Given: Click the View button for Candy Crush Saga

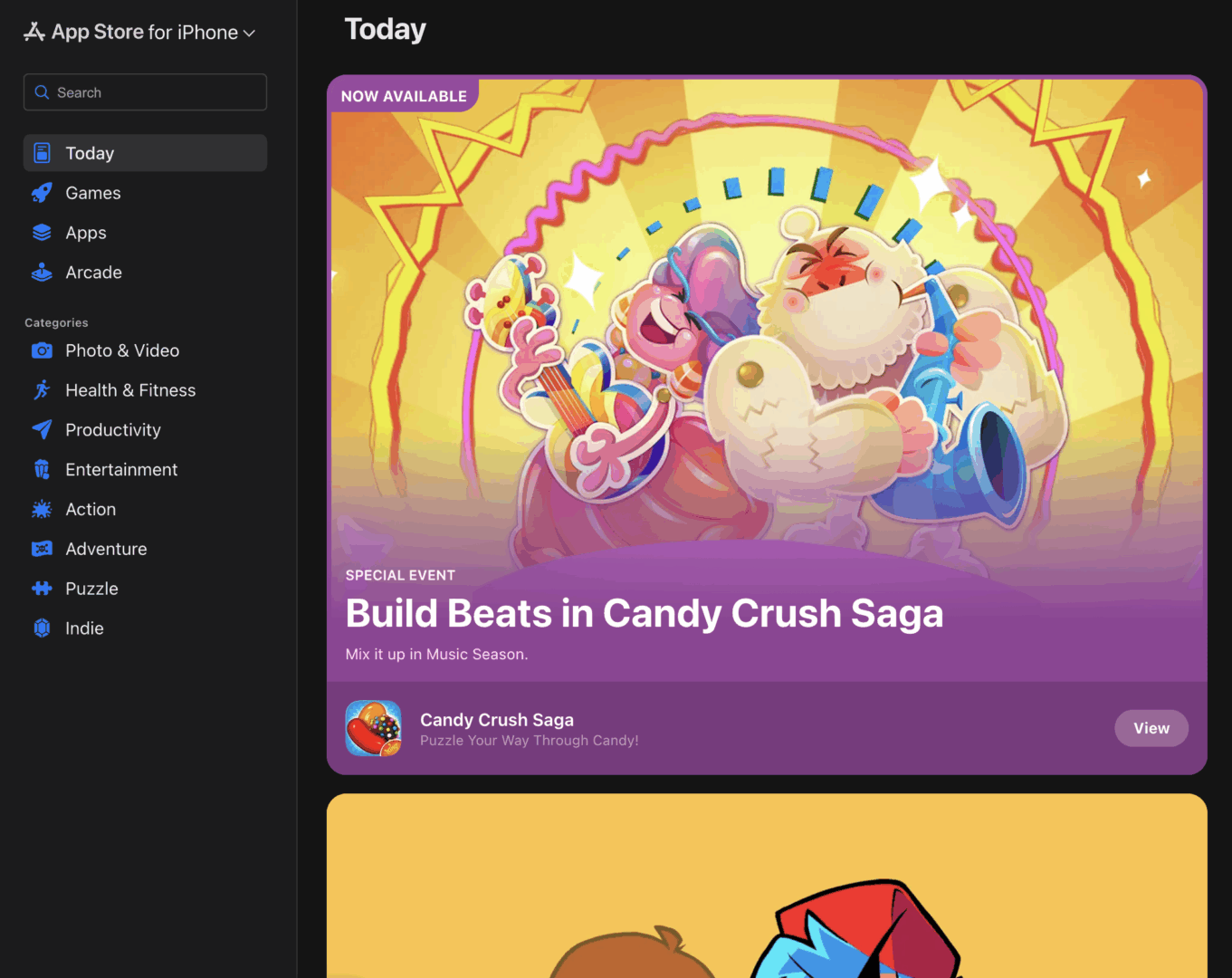Looking at the screenshot, I should pyautogui.click(x=1151, y=728).
